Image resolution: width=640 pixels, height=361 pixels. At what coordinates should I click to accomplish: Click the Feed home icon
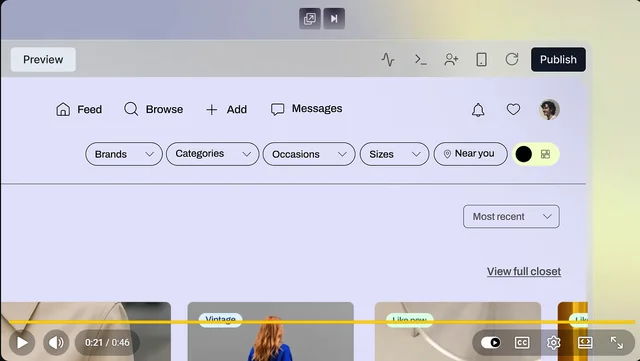[63, 109]
